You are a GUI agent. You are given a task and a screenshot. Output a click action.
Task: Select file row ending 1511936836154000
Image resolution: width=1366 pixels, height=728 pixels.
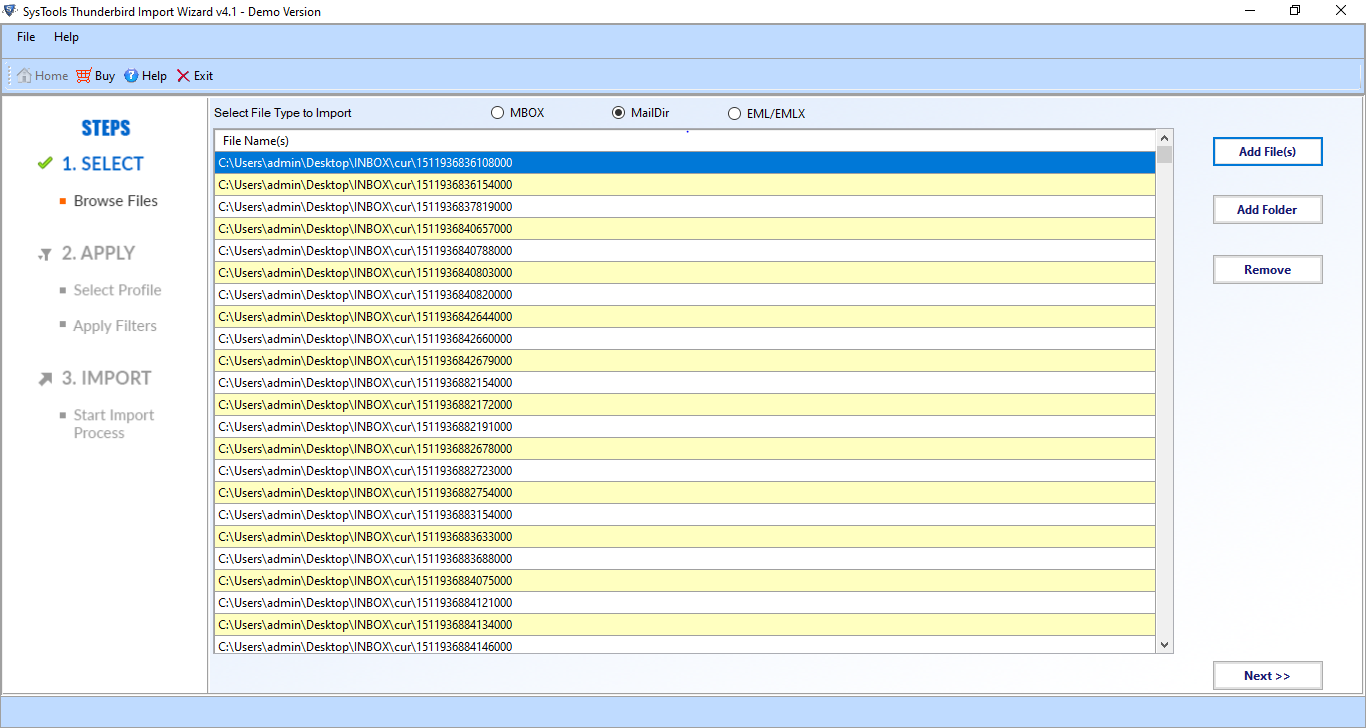(x=685, y=185)
